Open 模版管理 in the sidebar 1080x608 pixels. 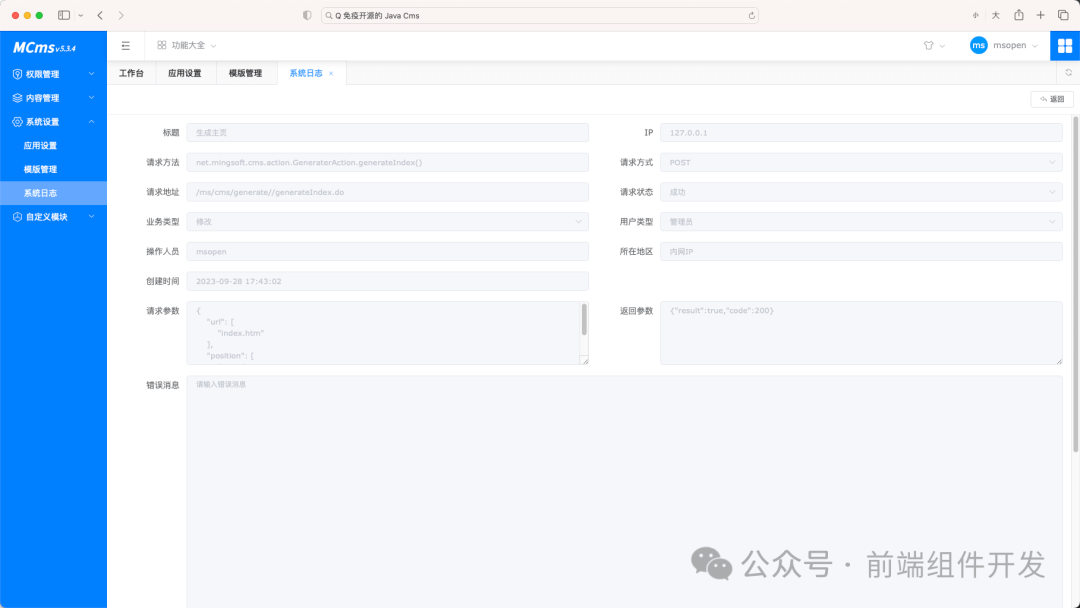(x=53, y=169)
